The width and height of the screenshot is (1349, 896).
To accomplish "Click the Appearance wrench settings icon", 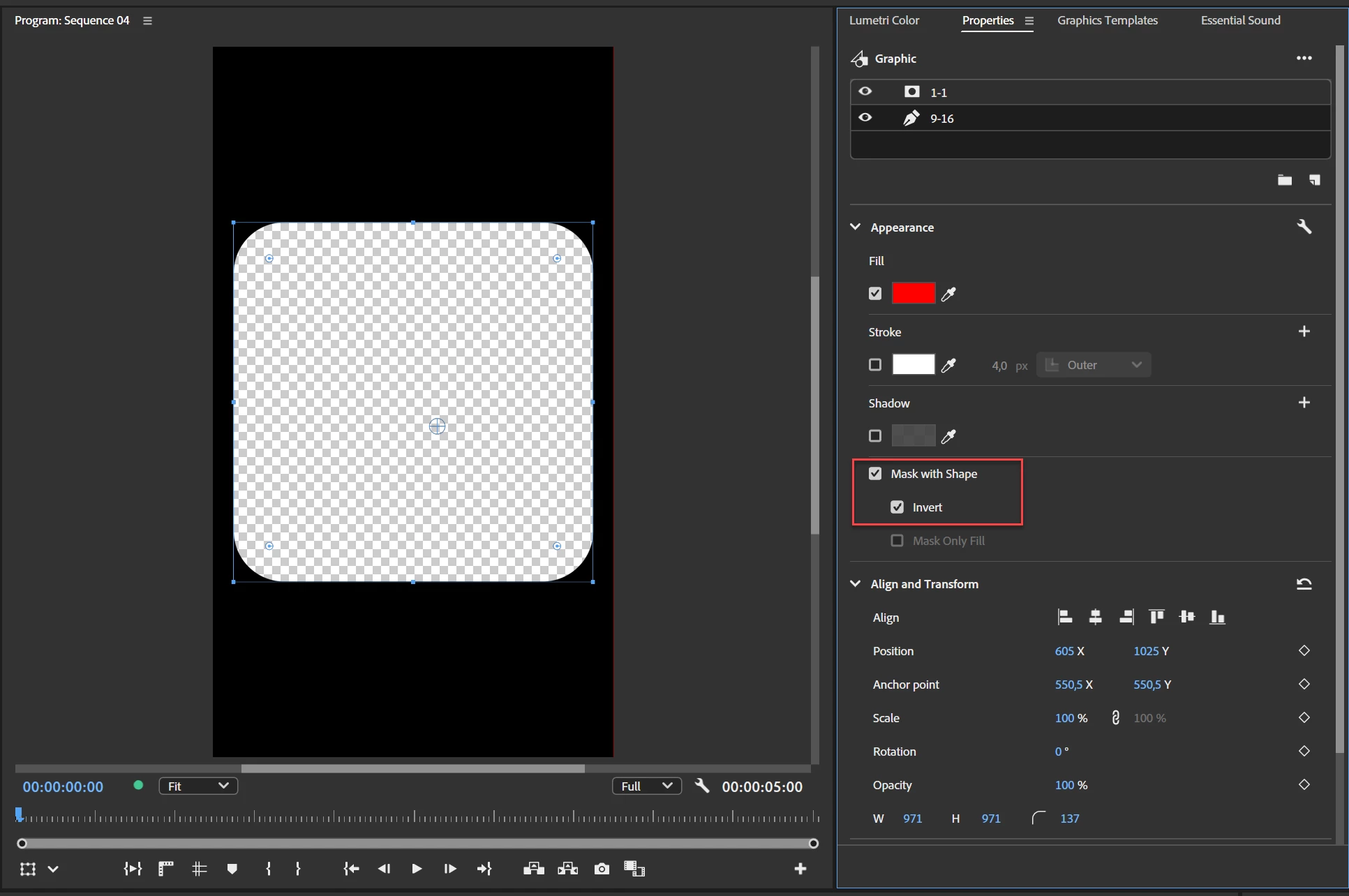I will click(x=1304, y=227).
